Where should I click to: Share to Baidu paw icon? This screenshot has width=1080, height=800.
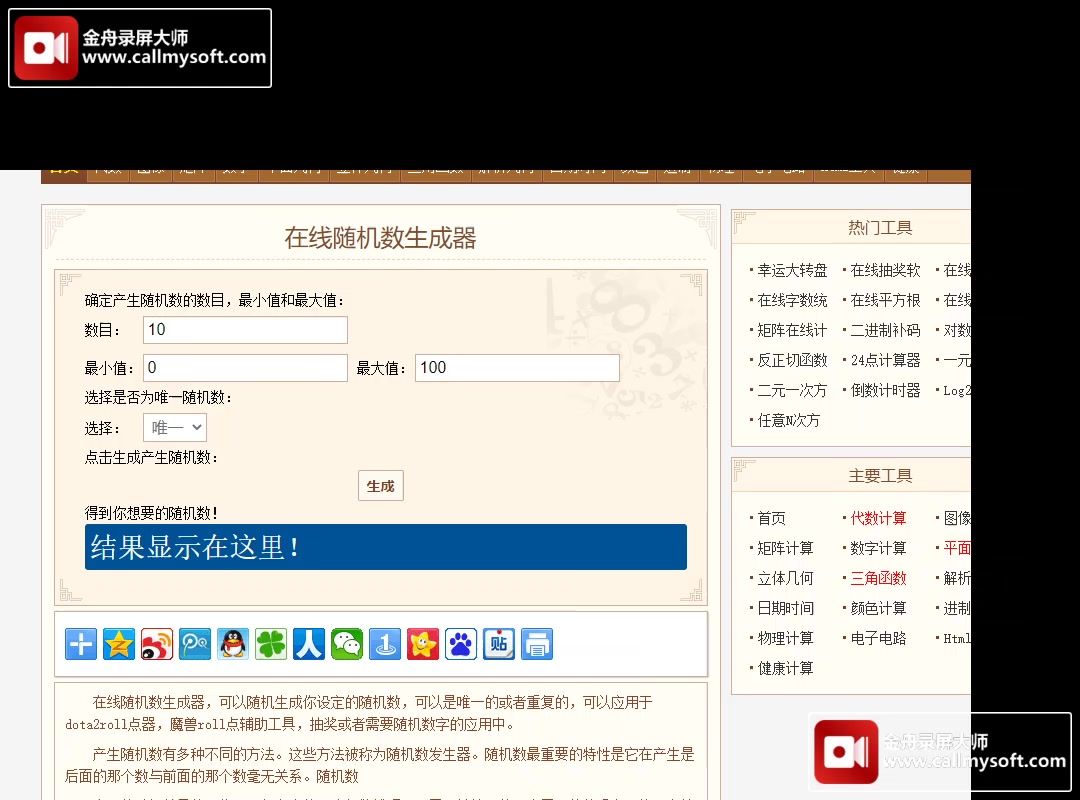[461, 644]
